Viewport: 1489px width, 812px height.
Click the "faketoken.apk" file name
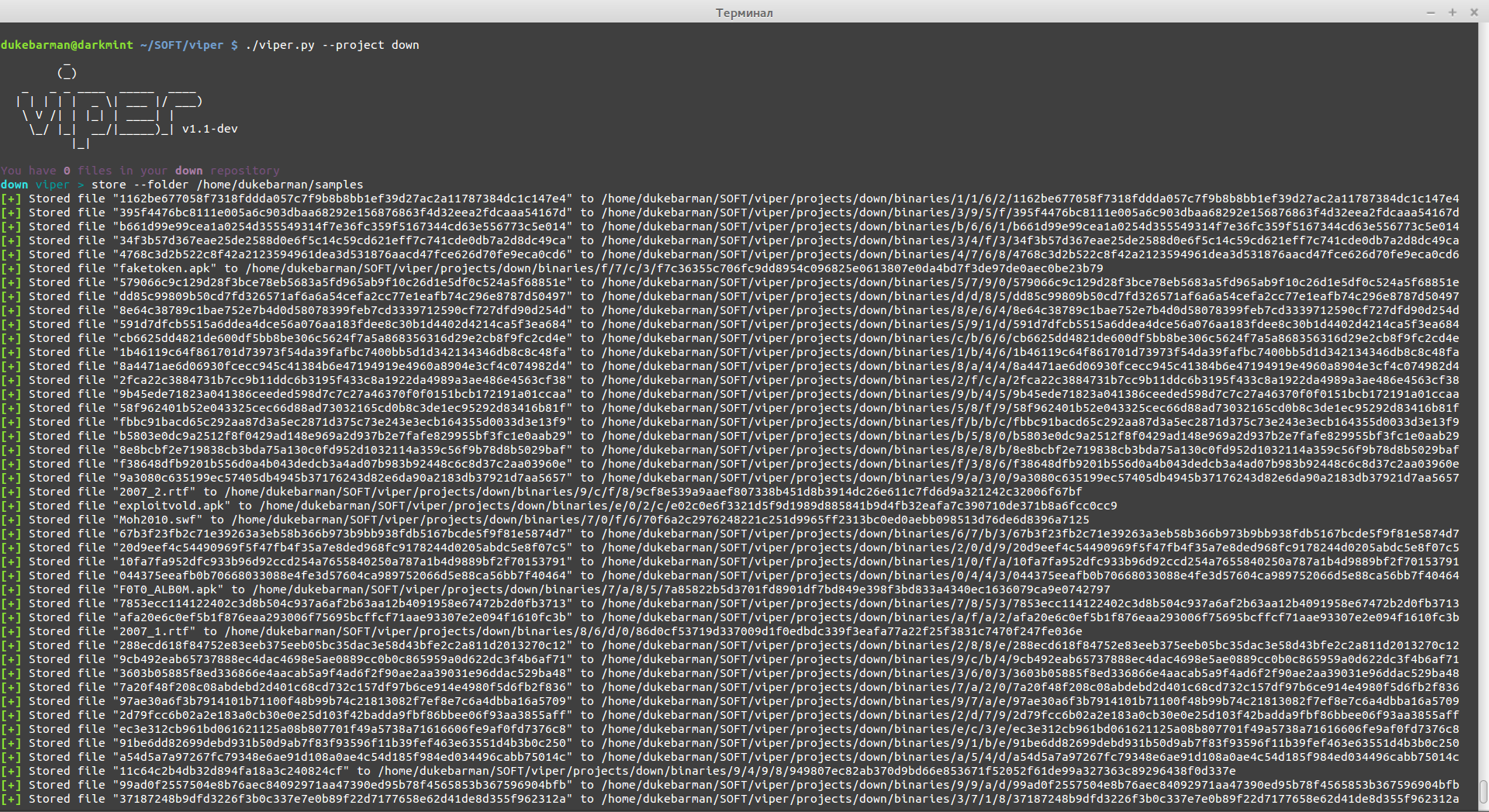(165, 268)
